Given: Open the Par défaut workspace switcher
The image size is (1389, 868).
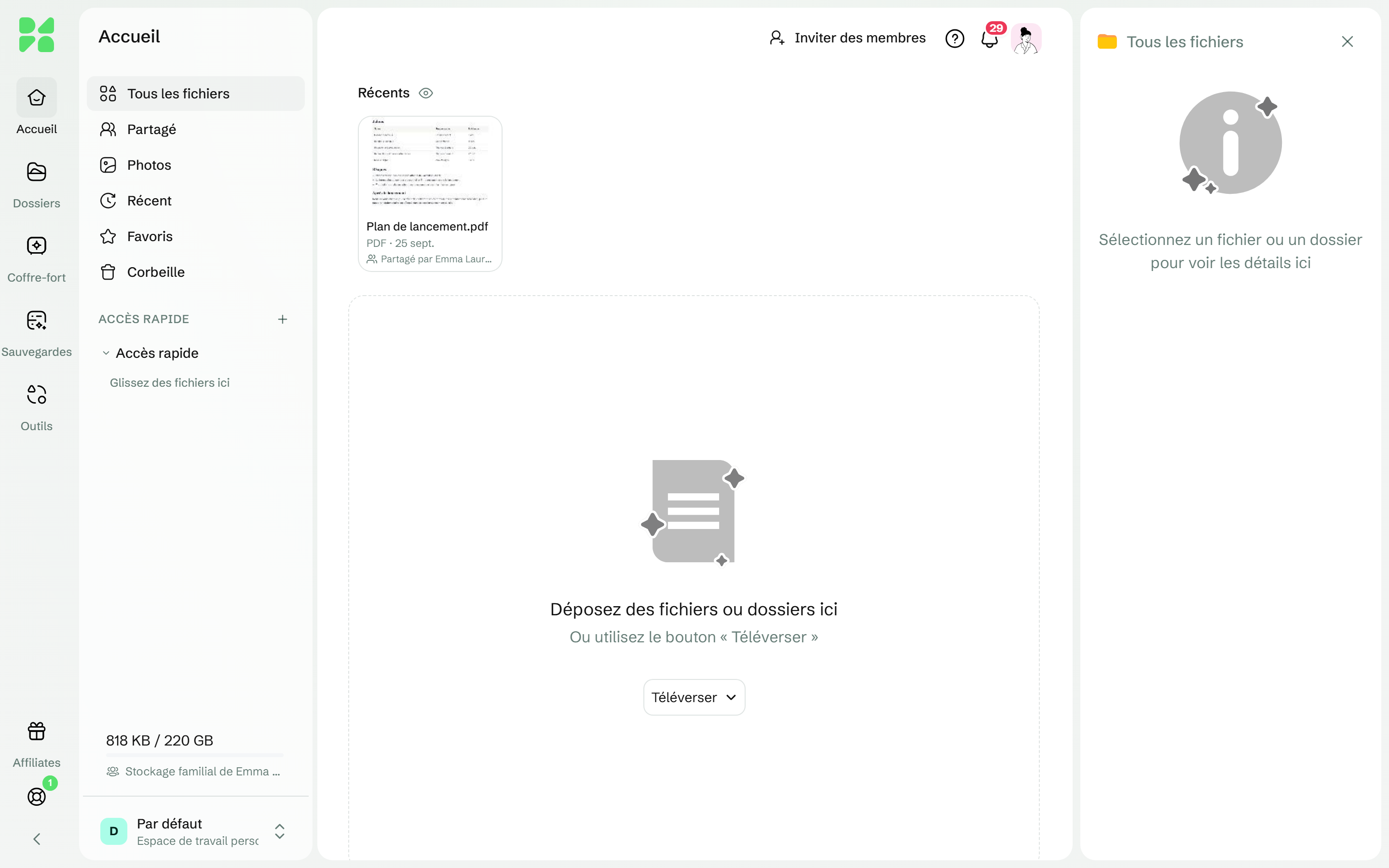Looking at the screenshot, I should (x=194, y=831).
